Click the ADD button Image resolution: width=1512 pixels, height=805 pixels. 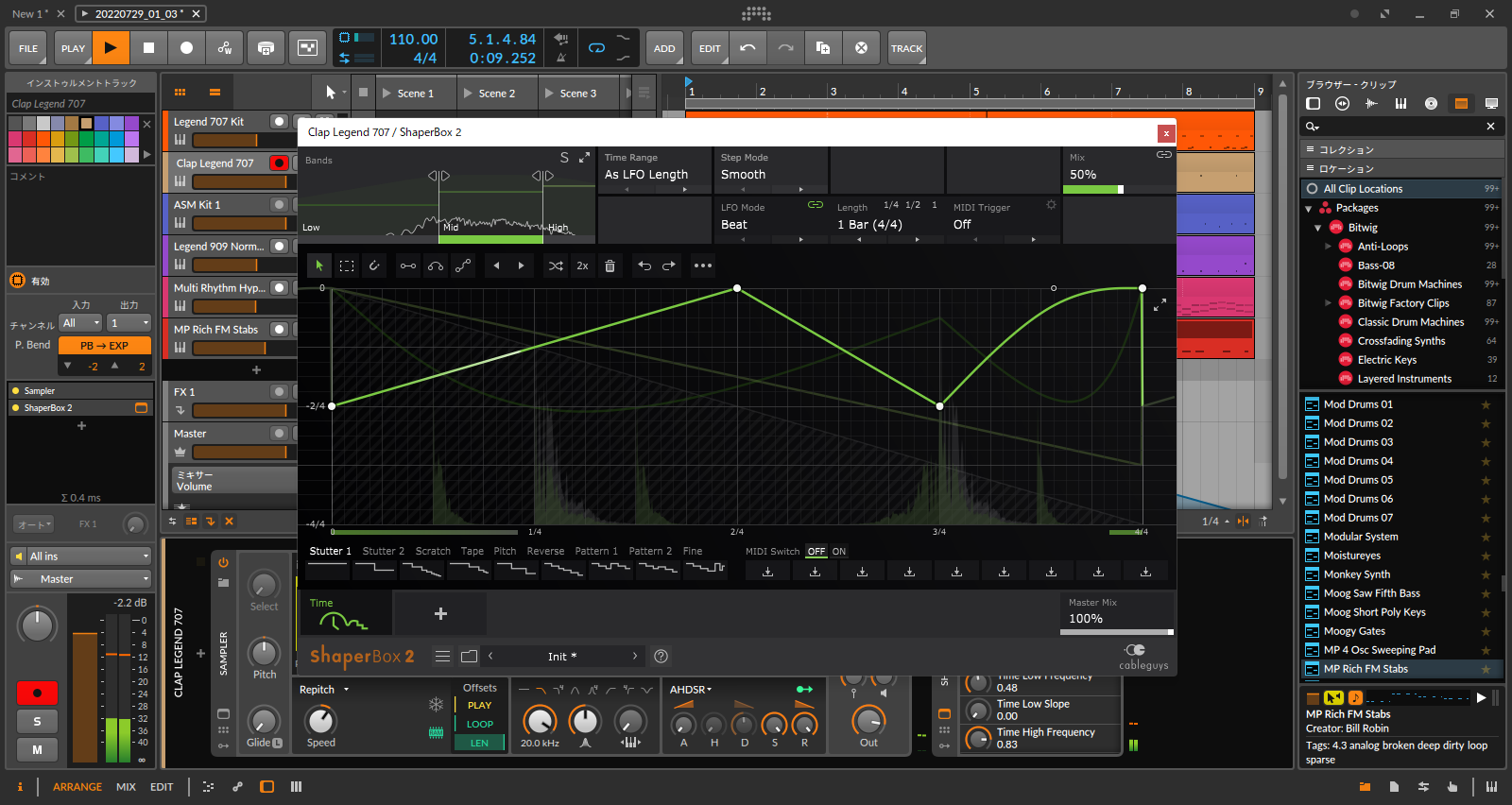tap(664, 48)
